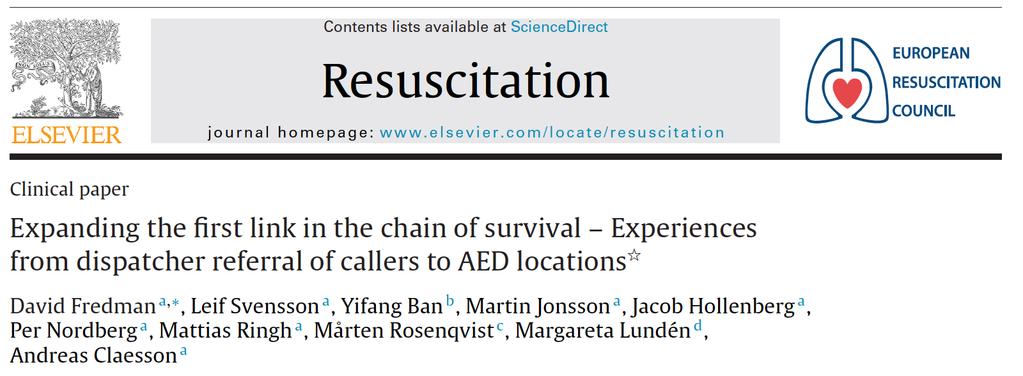Screen dimensions: 1023x376
Task: Click the European Resuscitation Council lungs logo
Action: point(846,80)
